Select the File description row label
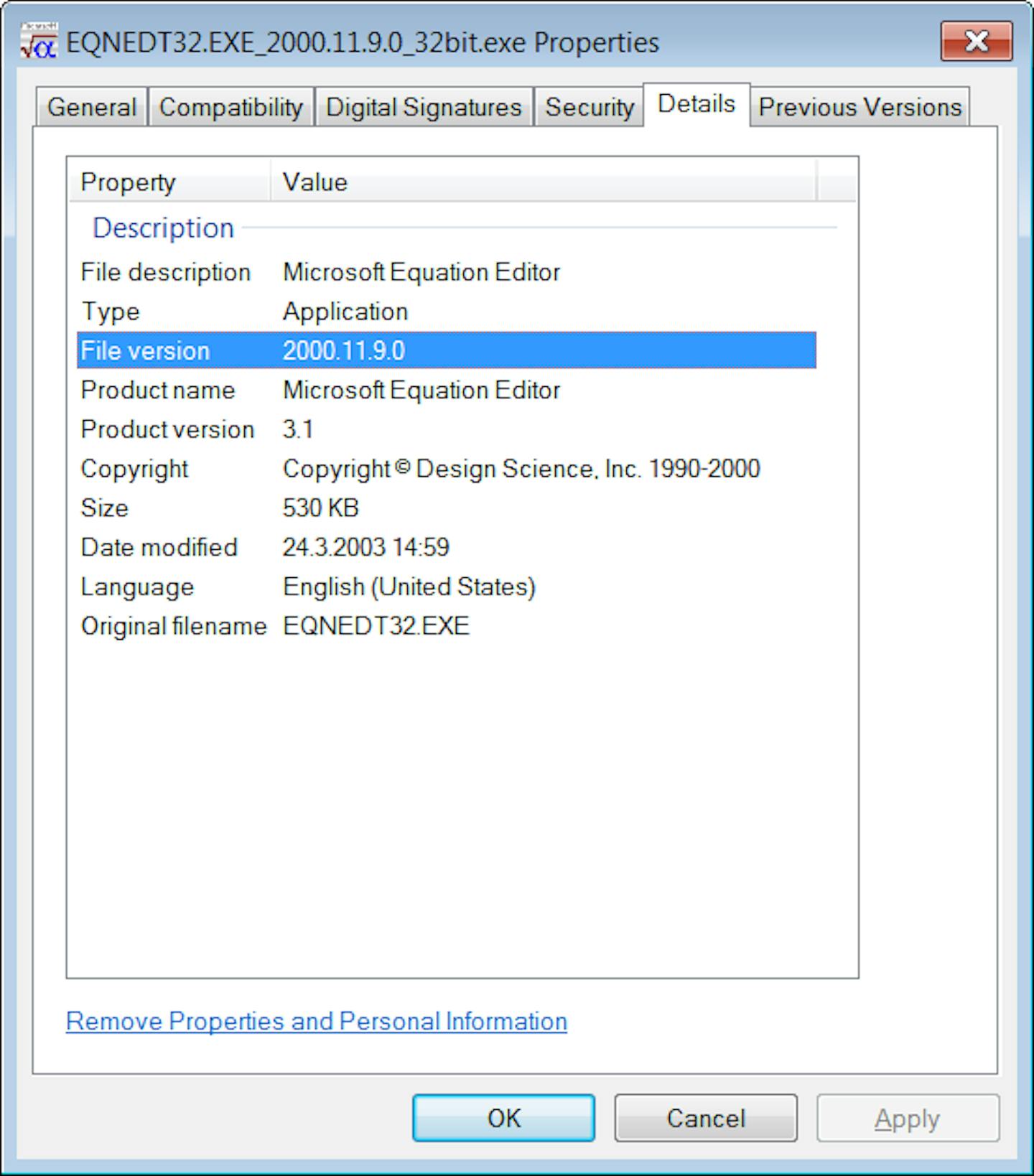This screenshot has height=1176, width=1034. [166, 272]
